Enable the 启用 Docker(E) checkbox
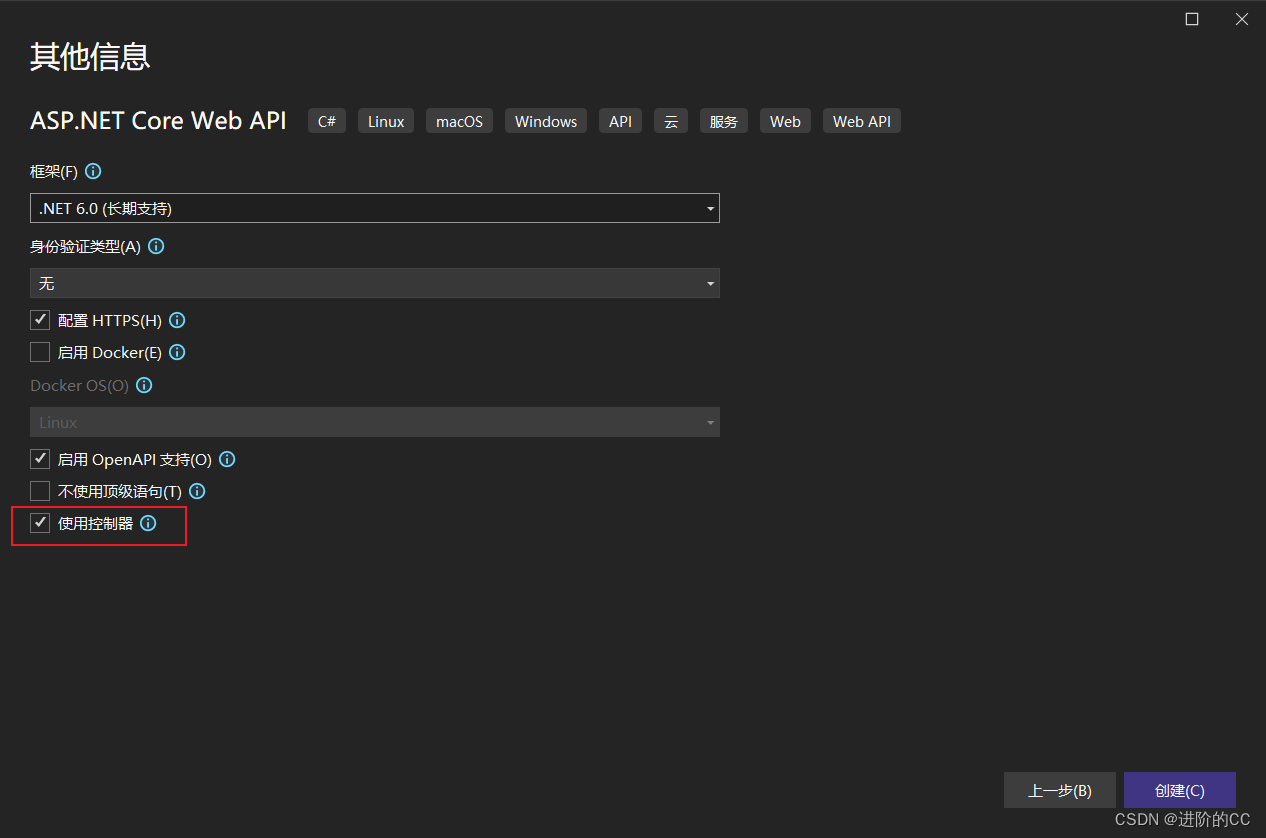 pos(40,352)
